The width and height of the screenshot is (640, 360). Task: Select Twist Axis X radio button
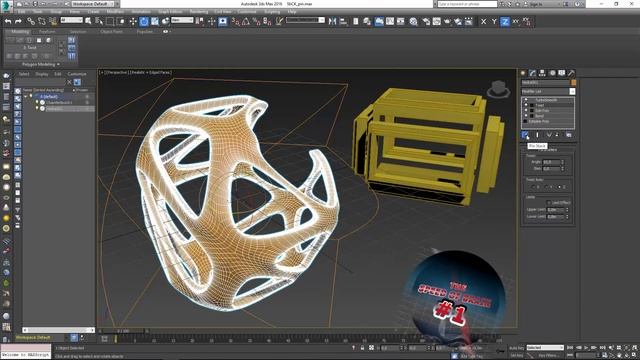534,187
